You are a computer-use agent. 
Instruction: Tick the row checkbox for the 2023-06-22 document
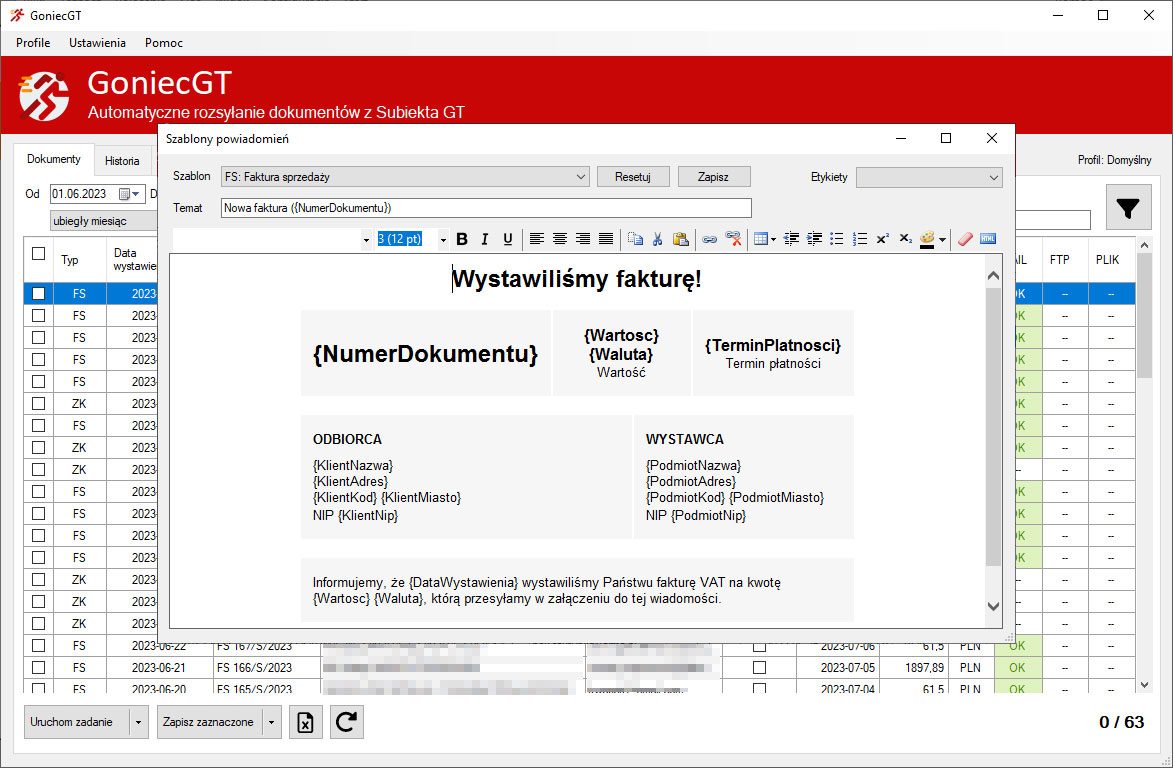39,646
